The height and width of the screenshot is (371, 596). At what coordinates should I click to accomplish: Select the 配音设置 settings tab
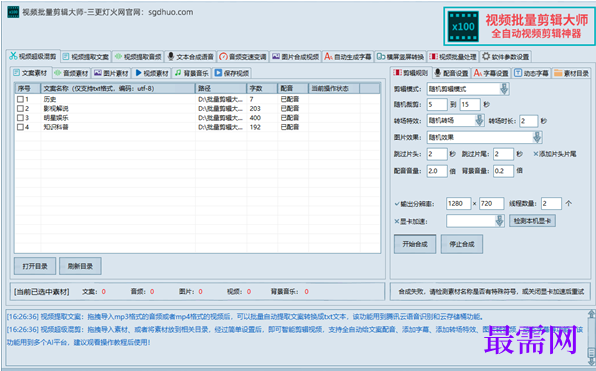[x=452, y=73]
